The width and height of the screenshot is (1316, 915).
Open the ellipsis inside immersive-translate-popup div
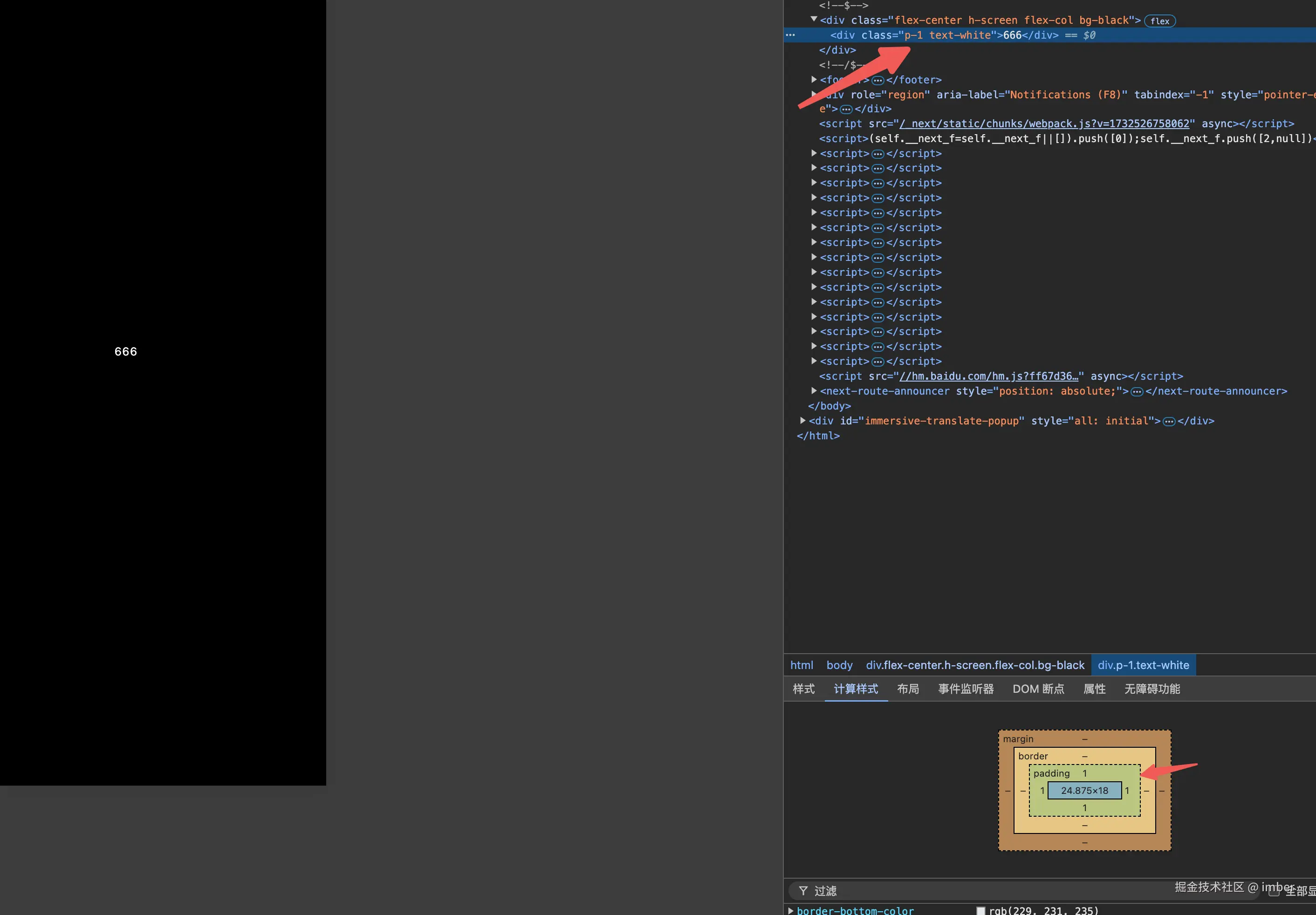(x=1169, y=422)
